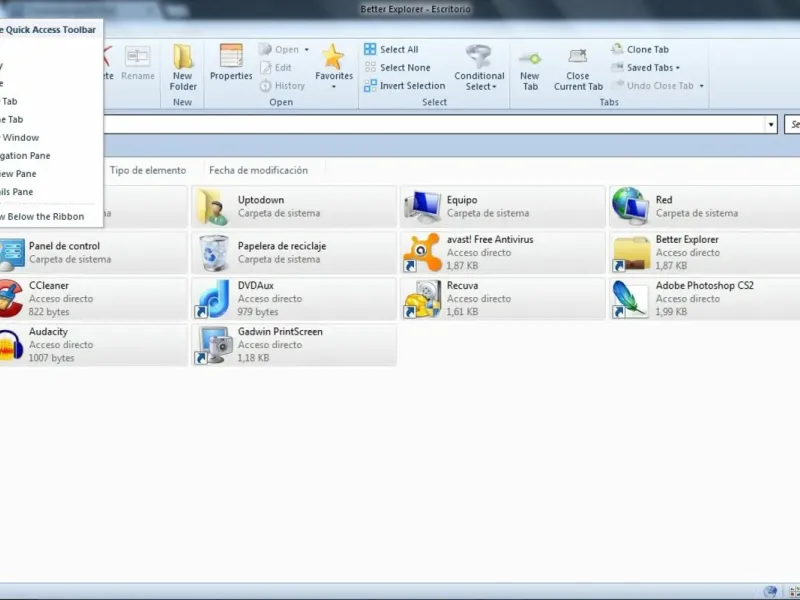Choose Navigation Pane in Quick Access menu

point(50,156)
